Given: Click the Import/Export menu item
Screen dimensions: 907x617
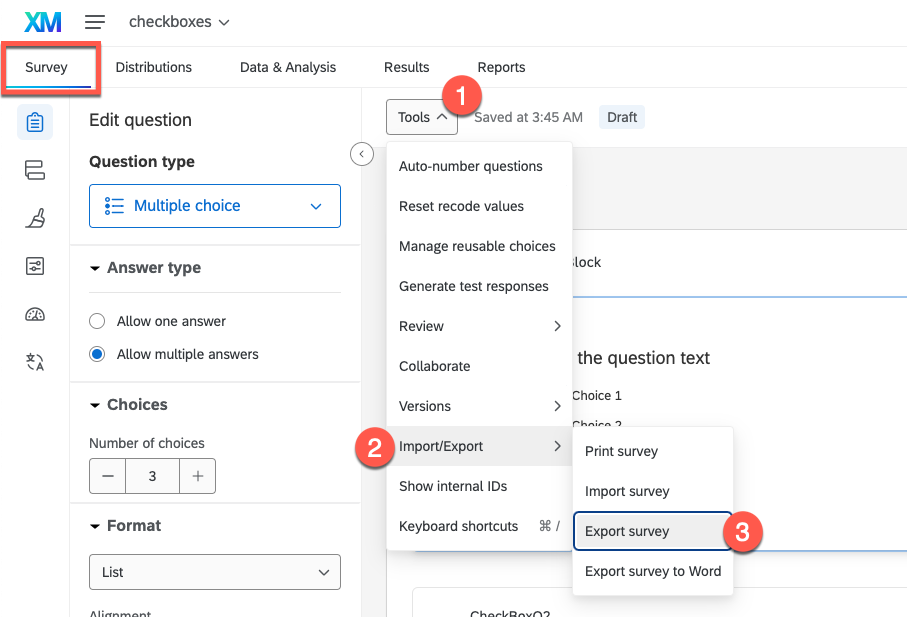Looking at the screenshot, I should [480, 446].
